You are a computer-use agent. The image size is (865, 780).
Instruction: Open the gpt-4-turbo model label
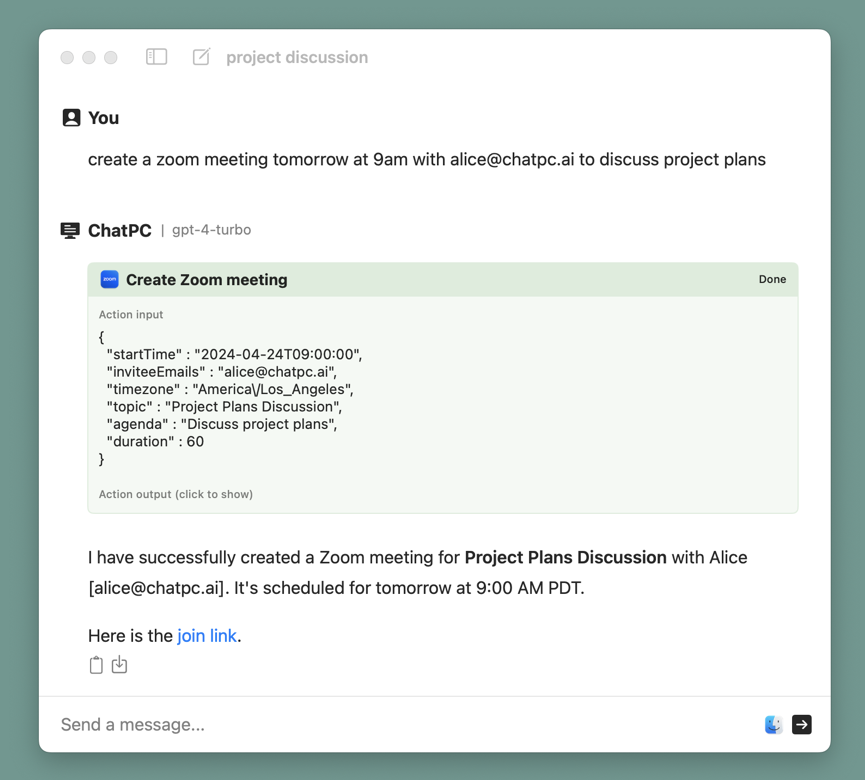click(x=211, y=230)
